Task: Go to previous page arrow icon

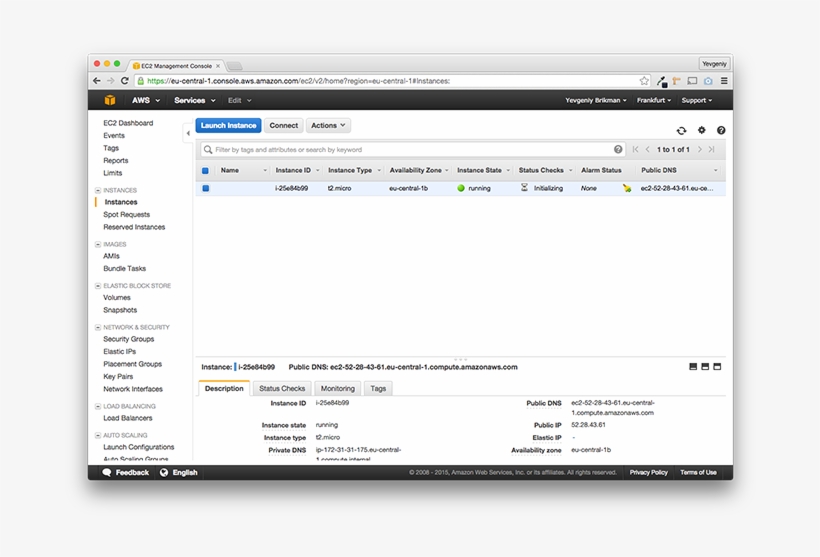Action: (x=647, y=150)
